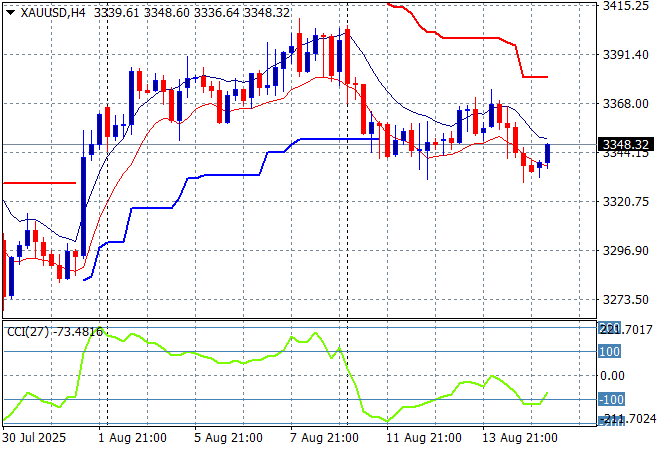Select the 1 Aug 21:00 time label
Screen dimensions: 660x450
tap(132, 438)
